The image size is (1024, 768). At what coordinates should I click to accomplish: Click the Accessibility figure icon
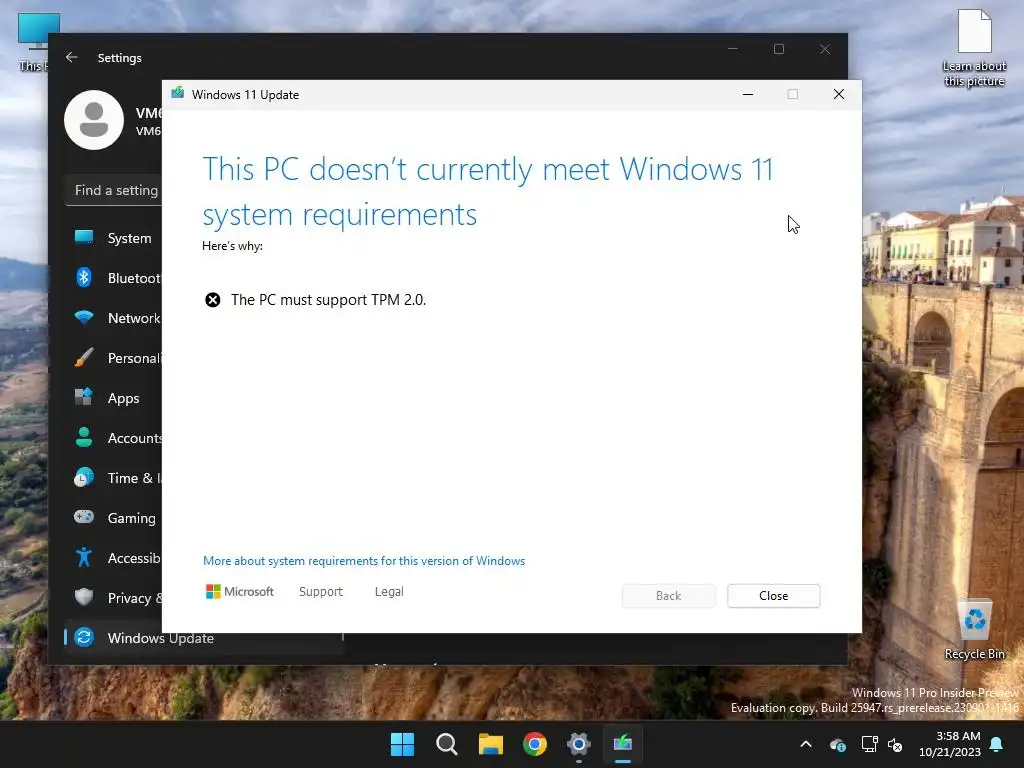pos(84,557)
